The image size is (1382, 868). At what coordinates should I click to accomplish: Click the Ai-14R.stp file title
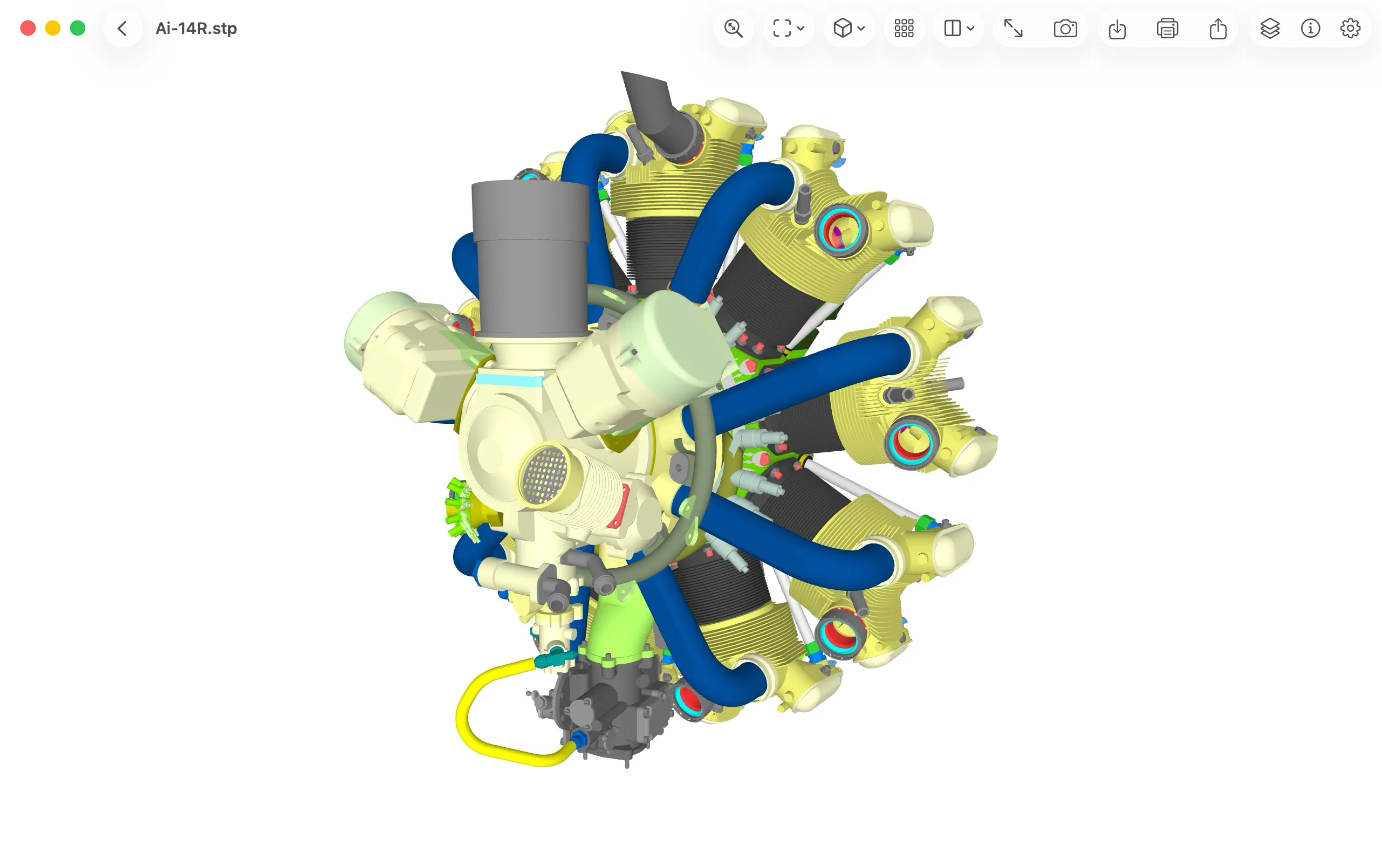[x=196, y=28]
